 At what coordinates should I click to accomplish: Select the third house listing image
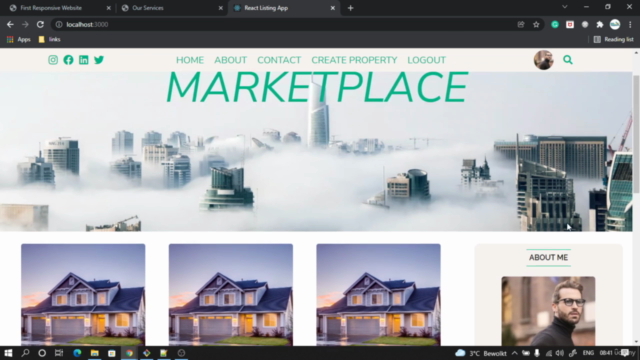378,295
